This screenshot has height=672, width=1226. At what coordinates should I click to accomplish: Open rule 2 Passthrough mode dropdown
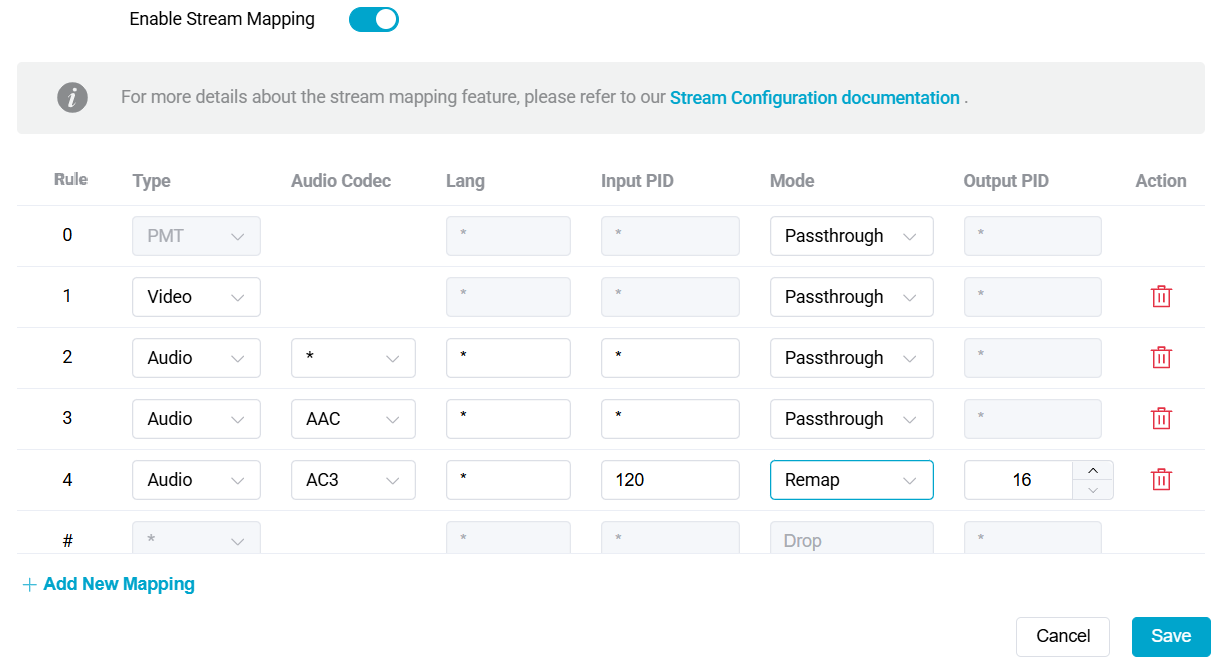pyautogui.click(x=851, y=358)
